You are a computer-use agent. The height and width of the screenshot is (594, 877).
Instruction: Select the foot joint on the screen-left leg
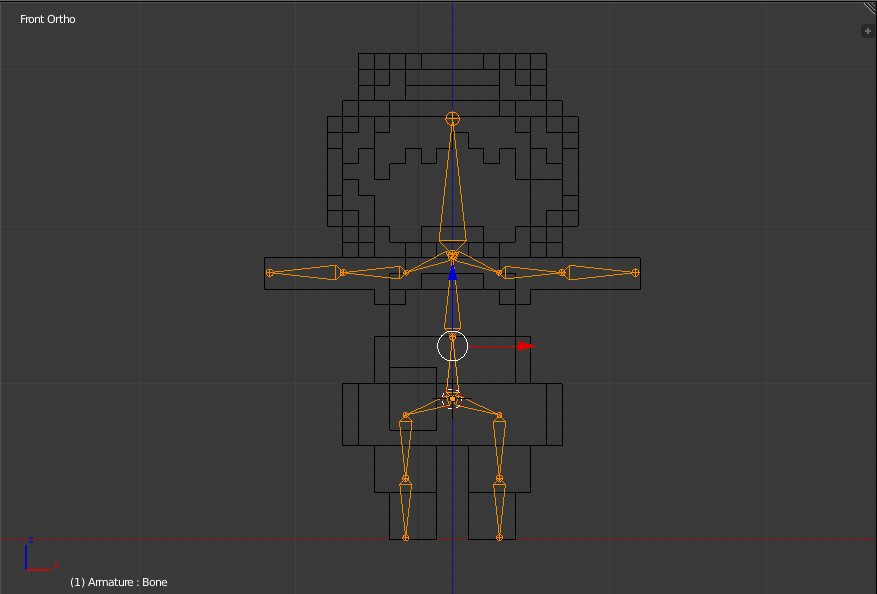(406, 538)
